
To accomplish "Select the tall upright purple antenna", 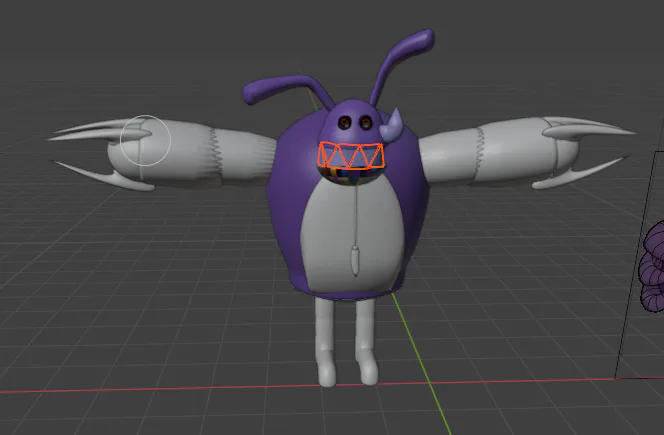I will pos(402,66).
